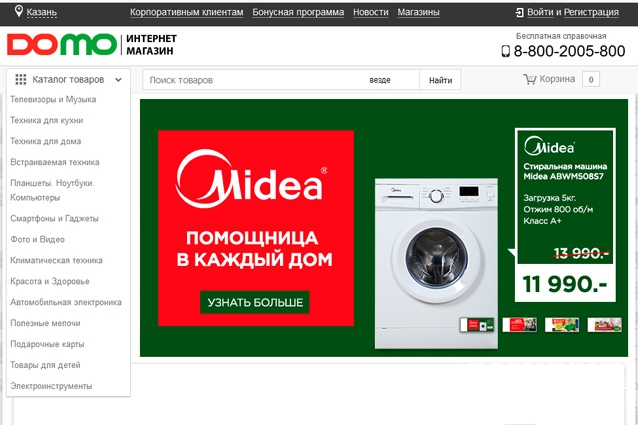Image resolution: width=638 pixels, height=425 pixels.
Task: Click the Регистрация link
Action: coord(591,13)
